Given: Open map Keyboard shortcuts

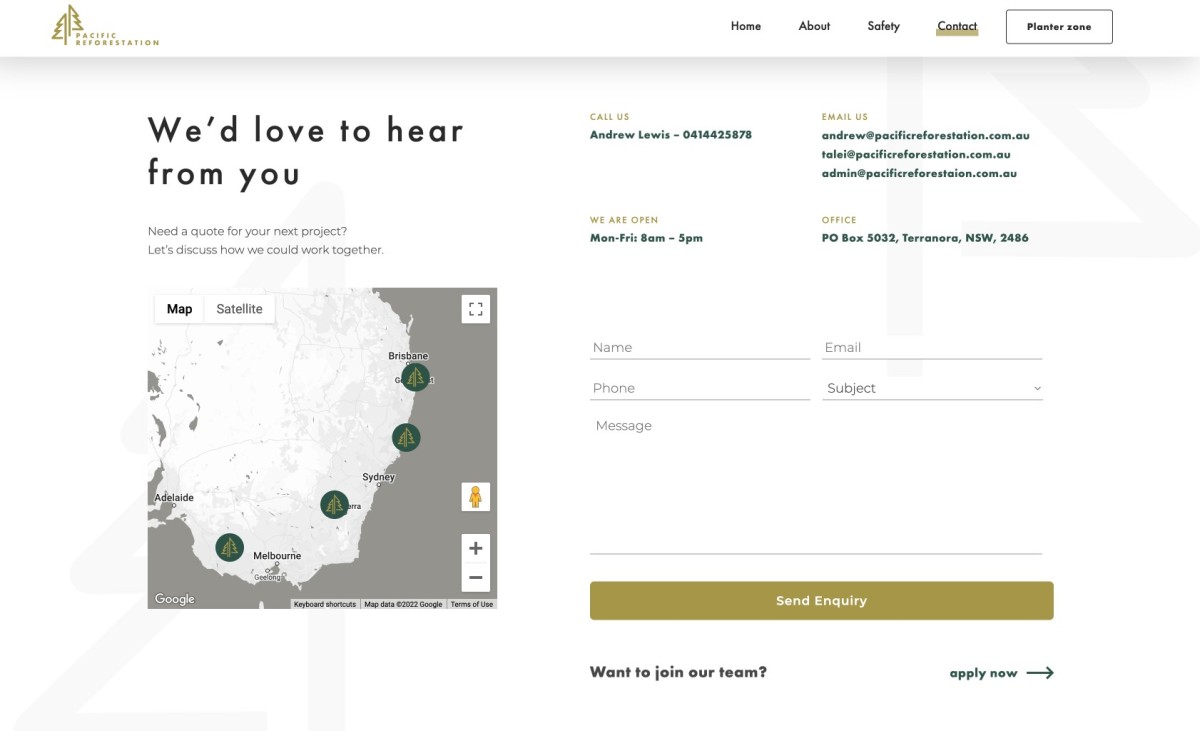Looking at the screenshot, I should pyautogui.click(x=325, y=604).
